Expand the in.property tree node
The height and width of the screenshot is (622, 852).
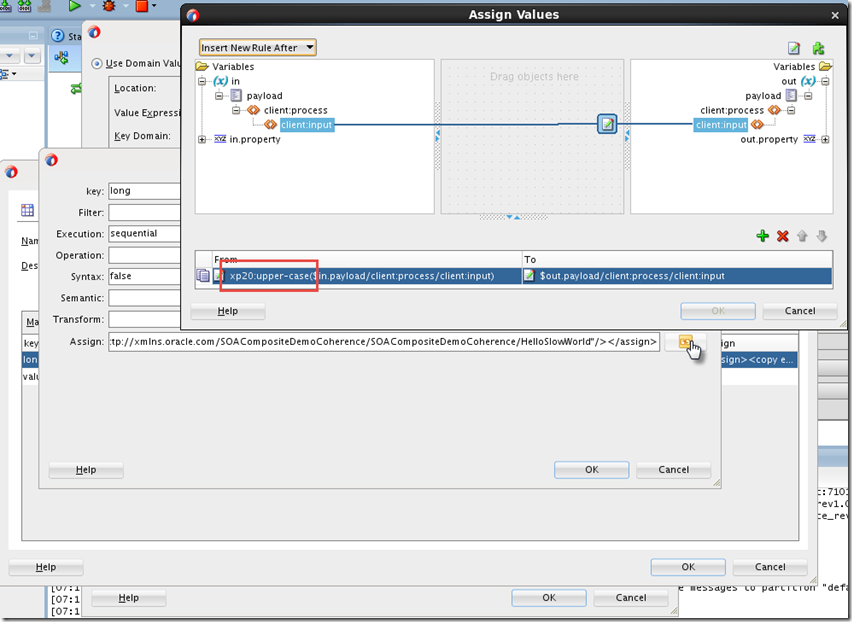tap(202, 140)
